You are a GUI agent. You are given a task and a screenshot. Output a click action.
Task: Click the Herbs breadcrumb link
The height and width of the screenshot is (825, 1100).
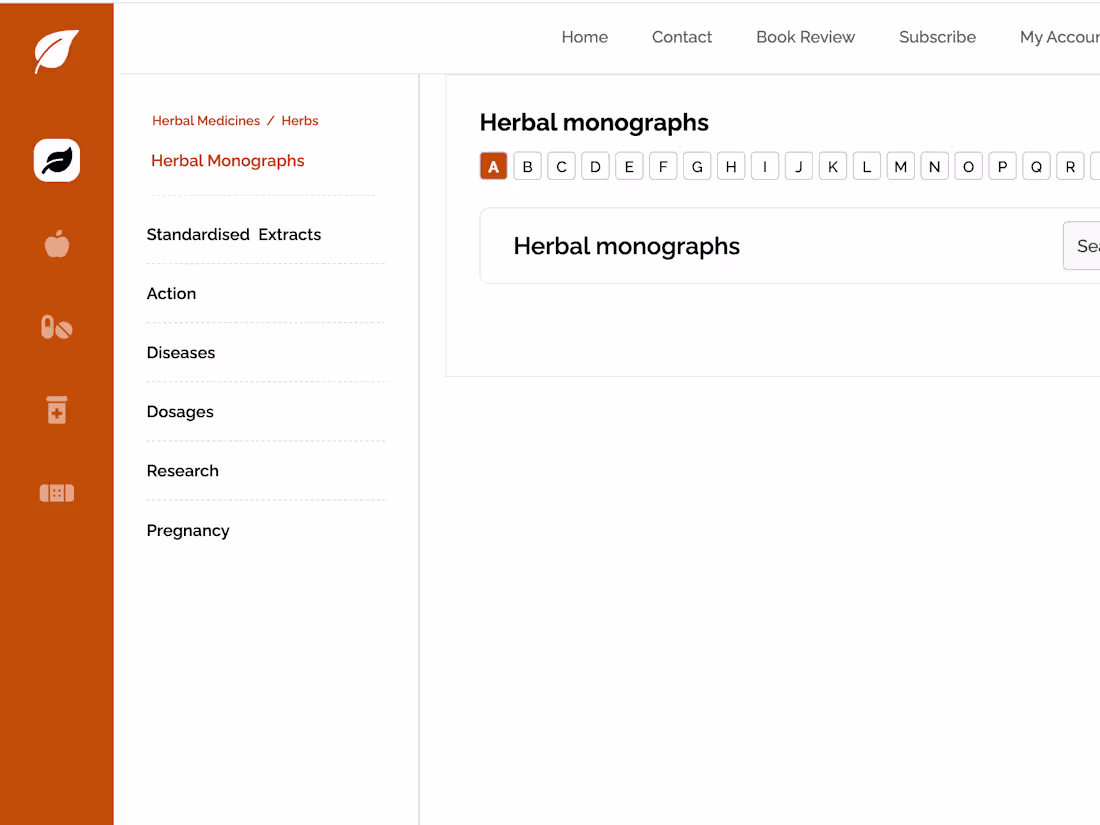300,121
